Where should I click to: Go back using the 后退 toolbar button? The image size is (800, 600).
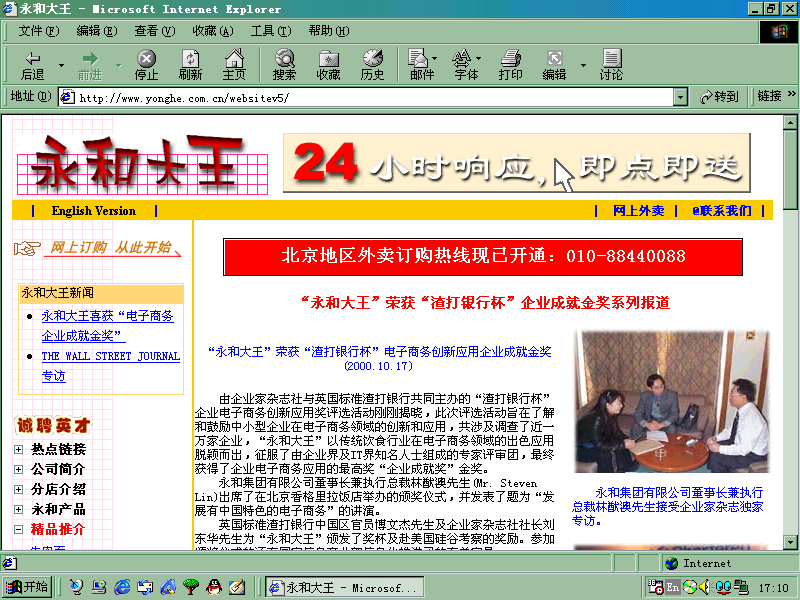tap(33, 65)
